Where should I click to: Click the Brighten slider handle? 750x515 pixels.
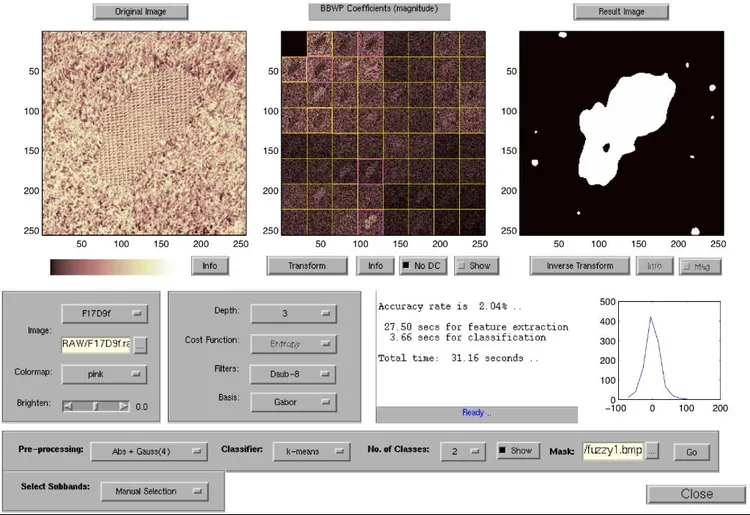tap(96, 407)
